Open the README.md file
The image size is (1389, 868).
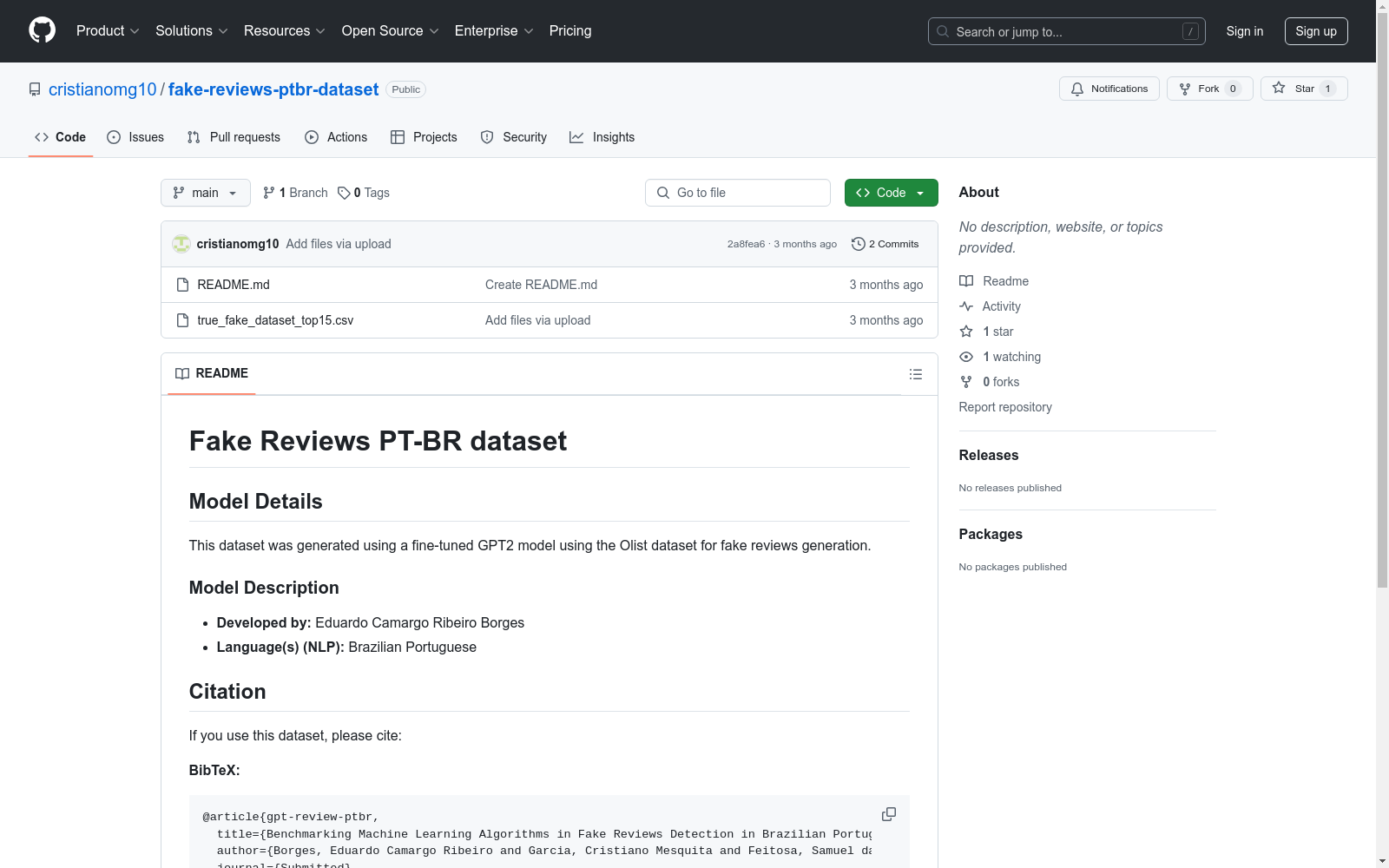pyautogui.click(x=234, y=285)
